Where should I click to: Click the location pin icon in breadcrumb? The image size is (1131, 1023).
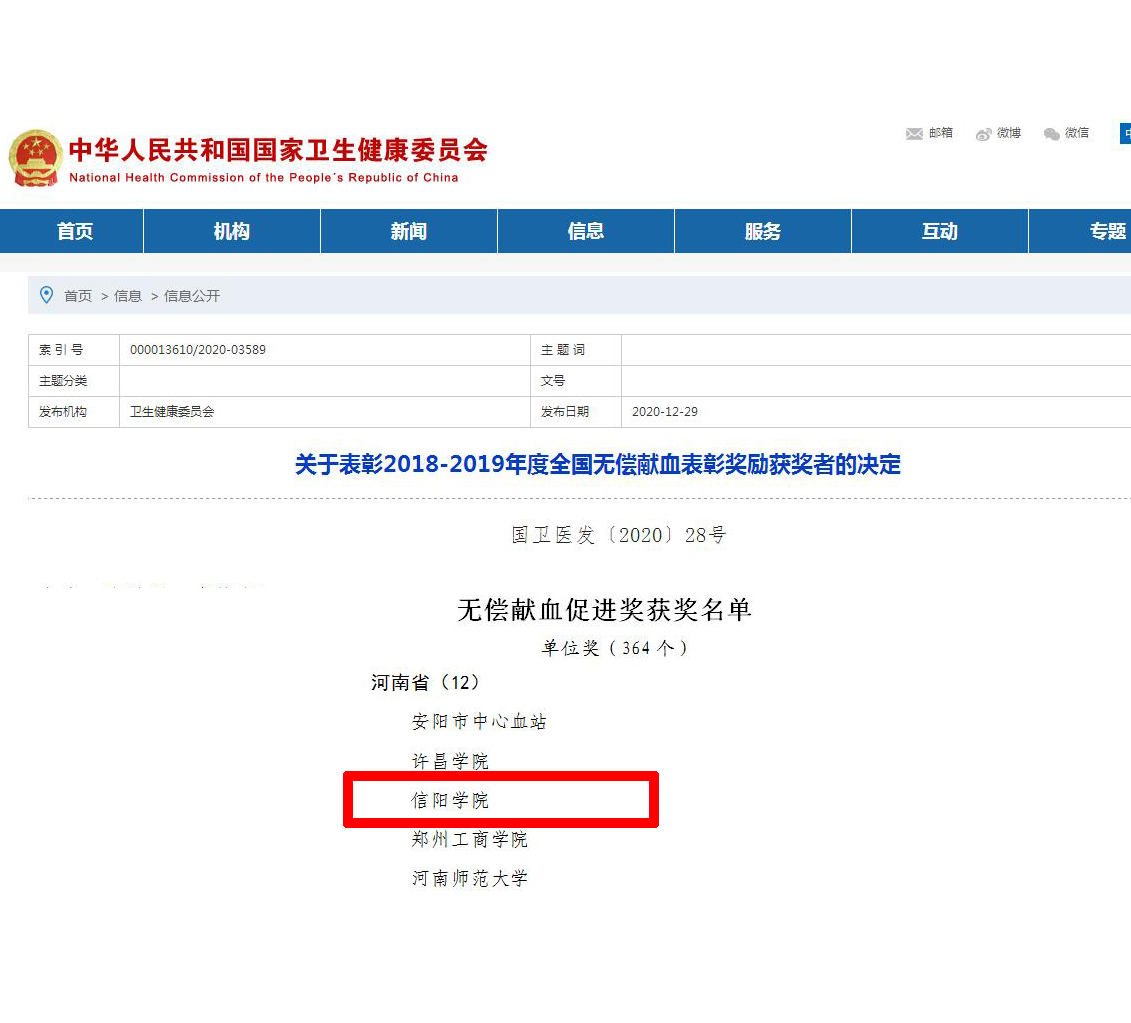(46, 295)
